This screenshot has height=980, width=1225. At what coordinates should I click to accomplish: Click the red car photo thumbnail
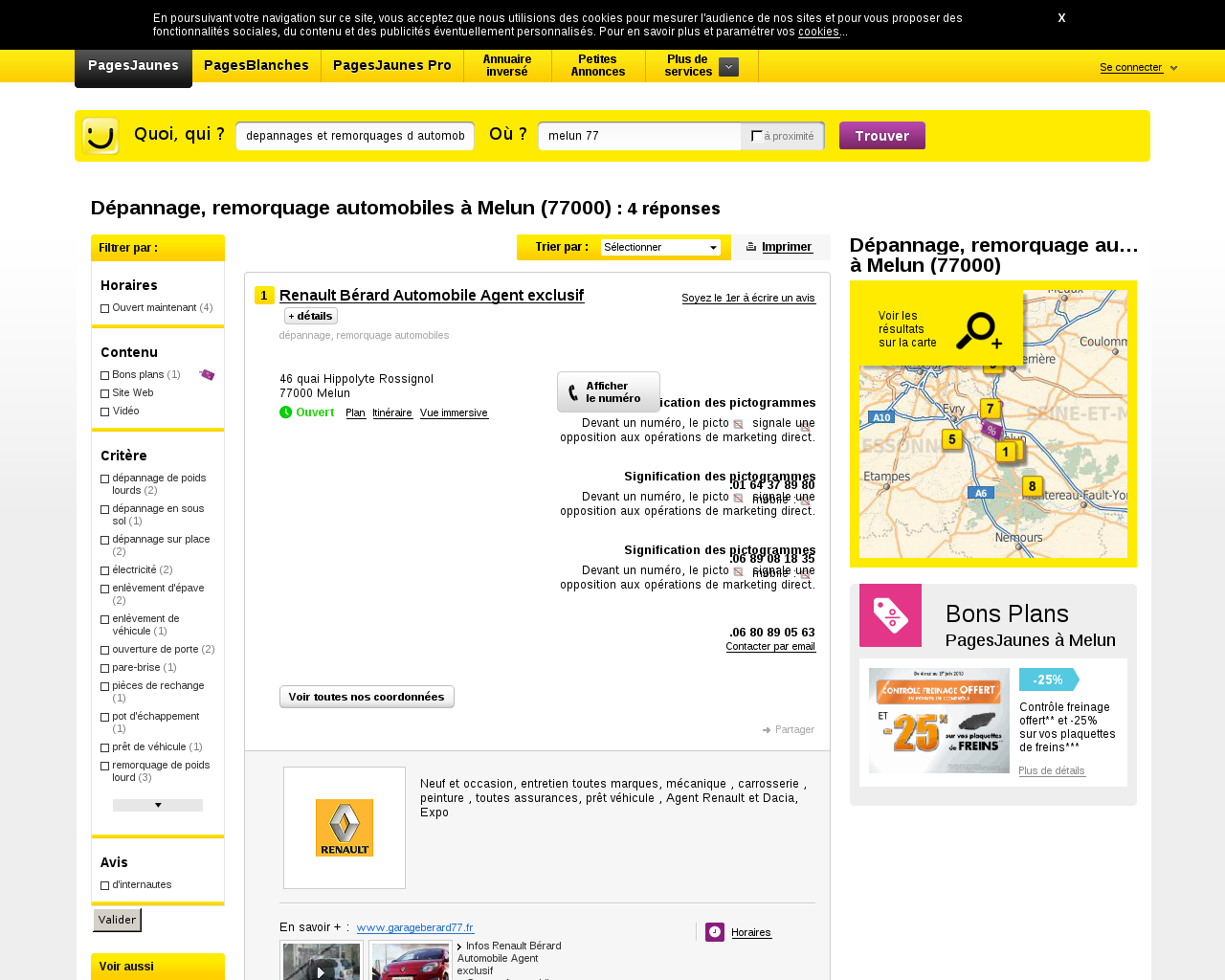tap(411, 961)
